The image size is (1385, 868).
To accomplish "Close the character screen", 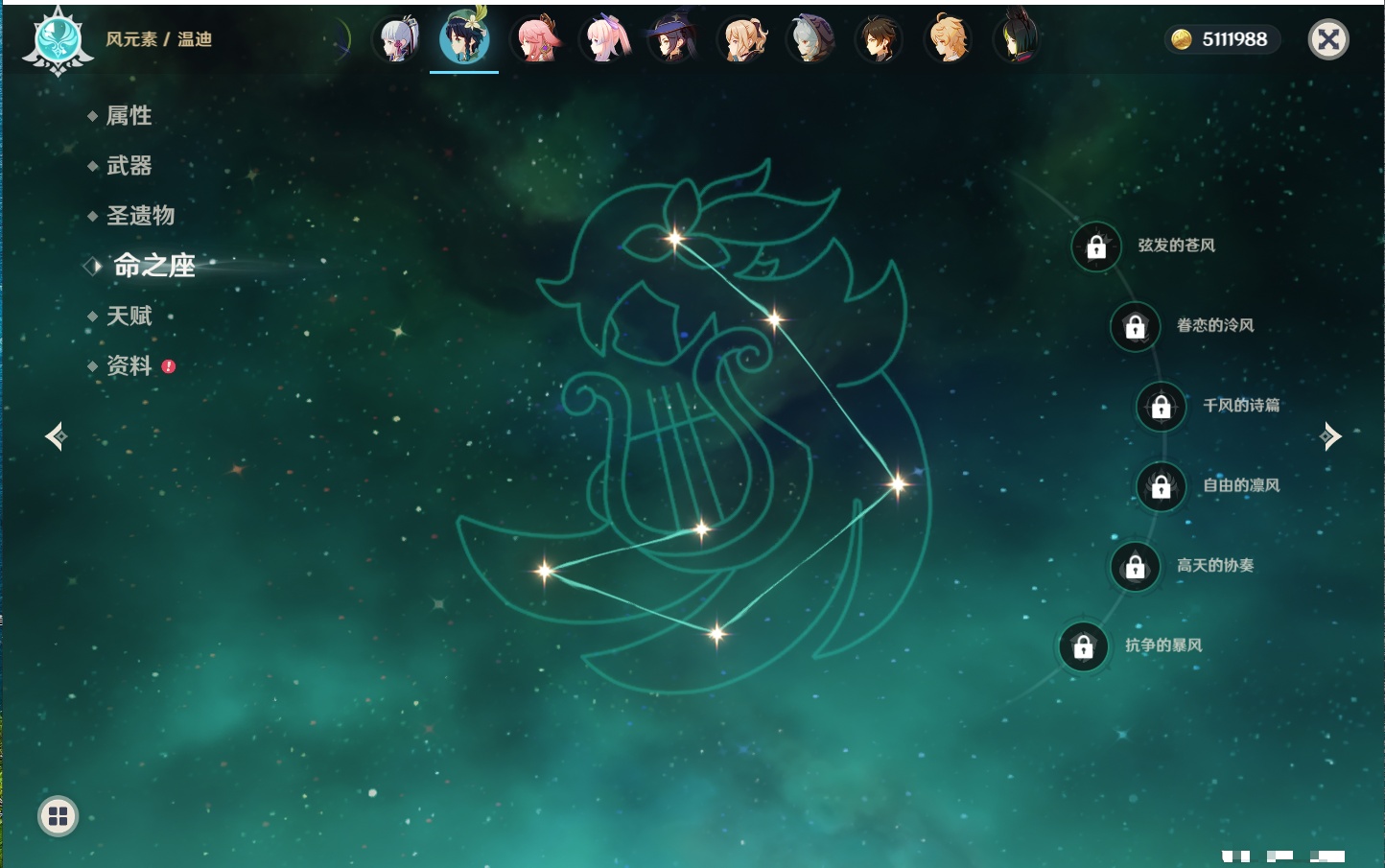I will pos(1328,39).
